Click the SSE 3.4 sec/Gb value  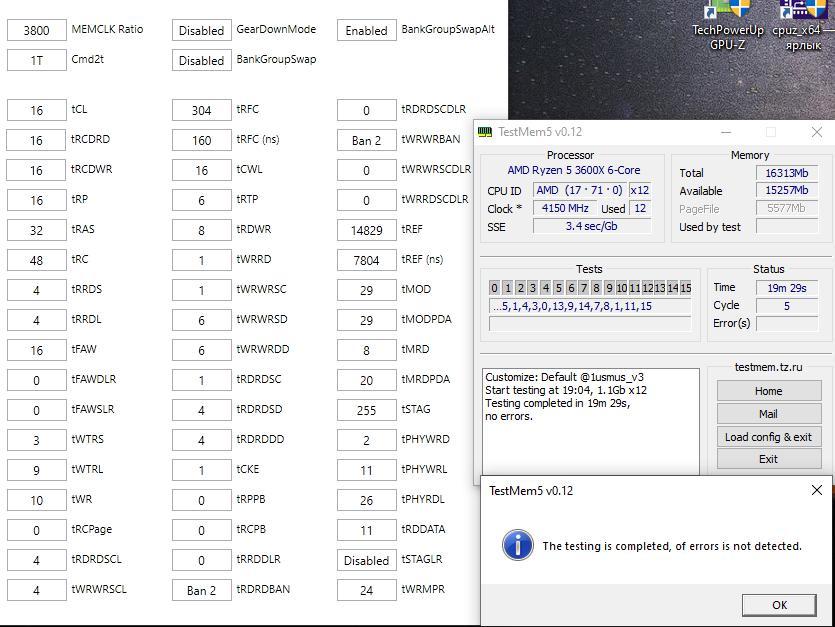tap(592, 226)
